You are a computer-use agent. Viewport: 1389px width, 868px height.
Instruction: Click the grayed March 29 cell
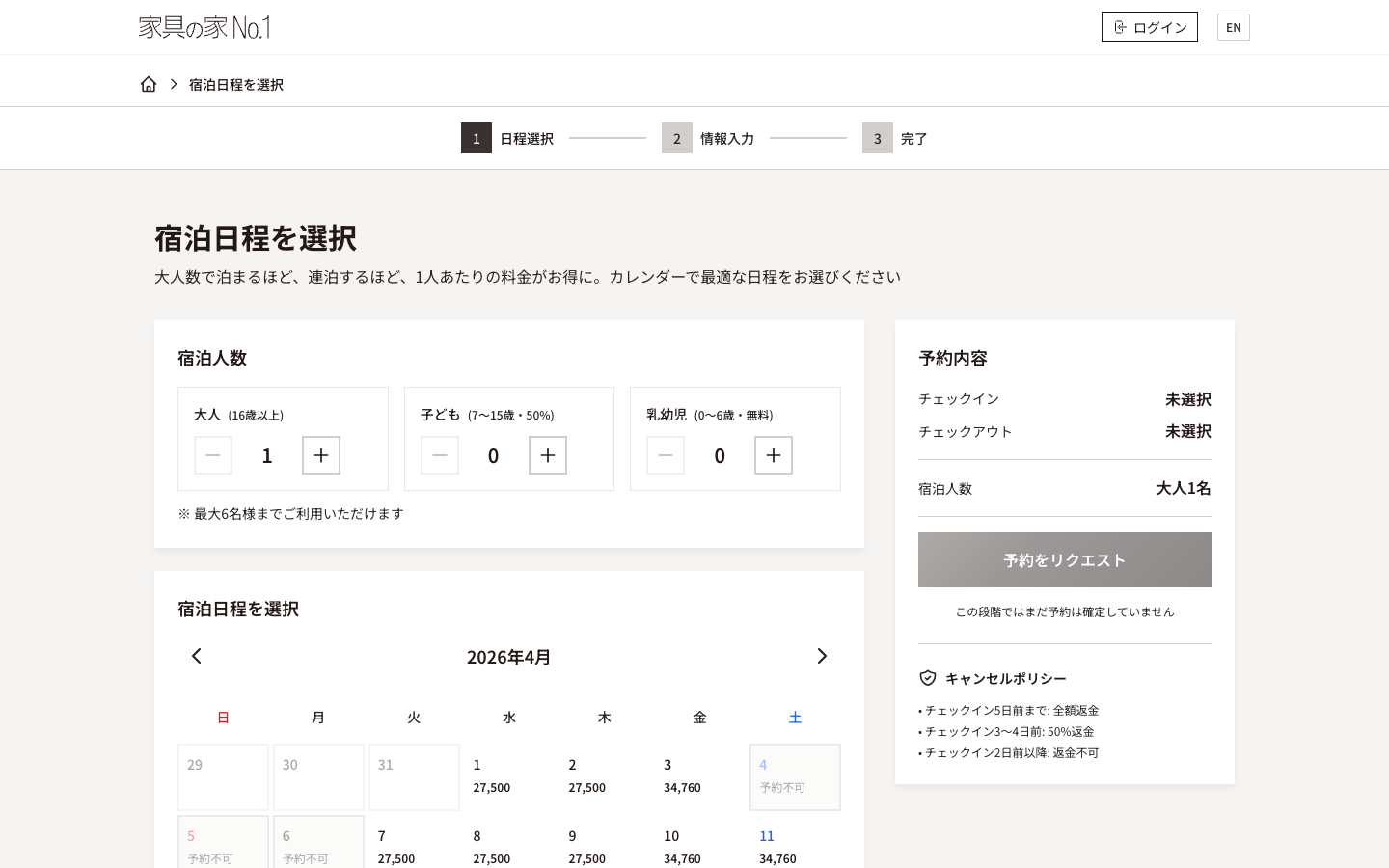tap(223, 777)
